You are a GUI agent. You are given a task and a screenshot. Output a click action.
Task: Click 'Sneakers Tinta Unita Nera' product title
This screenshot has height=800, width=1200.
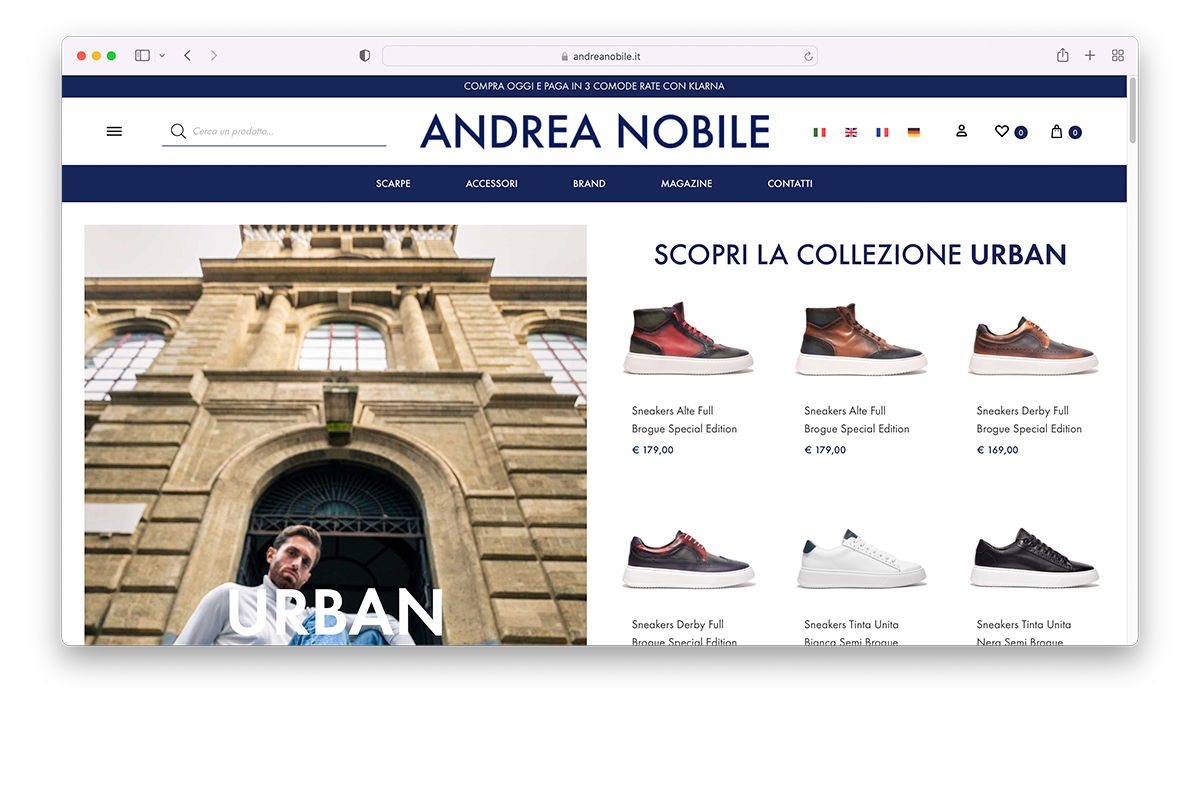tap(1023, 634)
